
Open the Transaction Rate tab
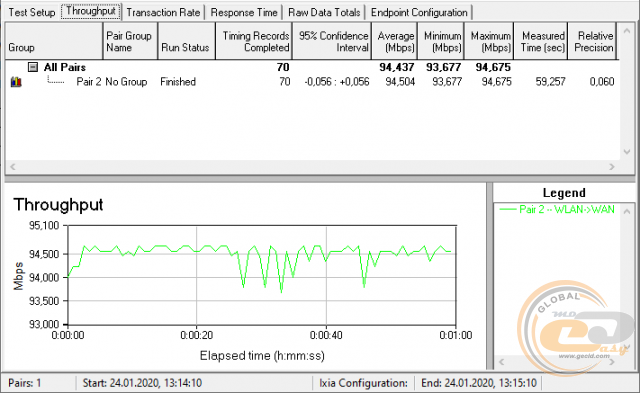coord(163,12)
